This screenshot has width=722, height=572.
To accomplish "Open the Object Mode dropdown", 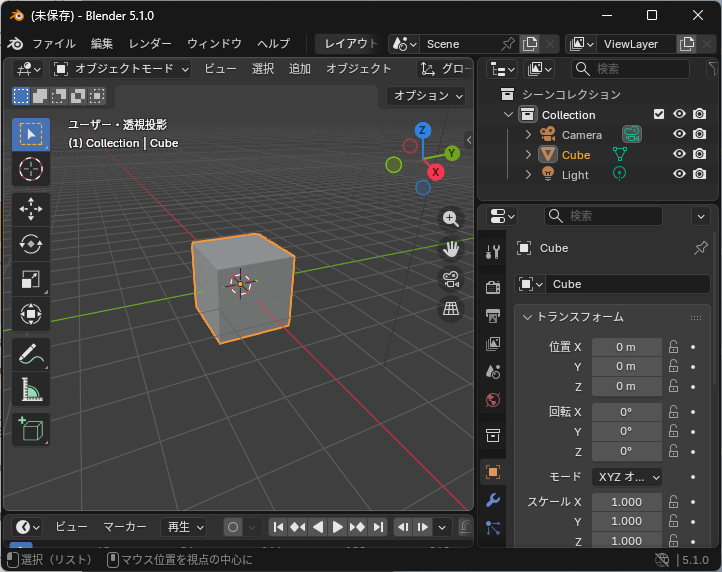I will point(121,69).
